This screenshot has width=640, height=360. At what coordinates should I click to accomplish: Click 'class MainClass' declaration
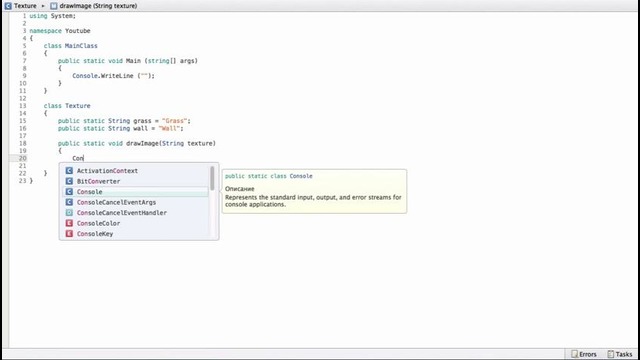pyautogui.click(x=71, y=46)
